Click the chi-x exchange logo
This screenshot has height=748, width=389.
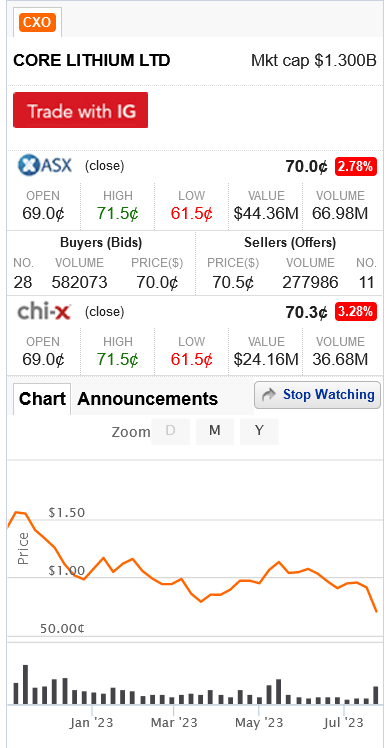coord(44,312)
